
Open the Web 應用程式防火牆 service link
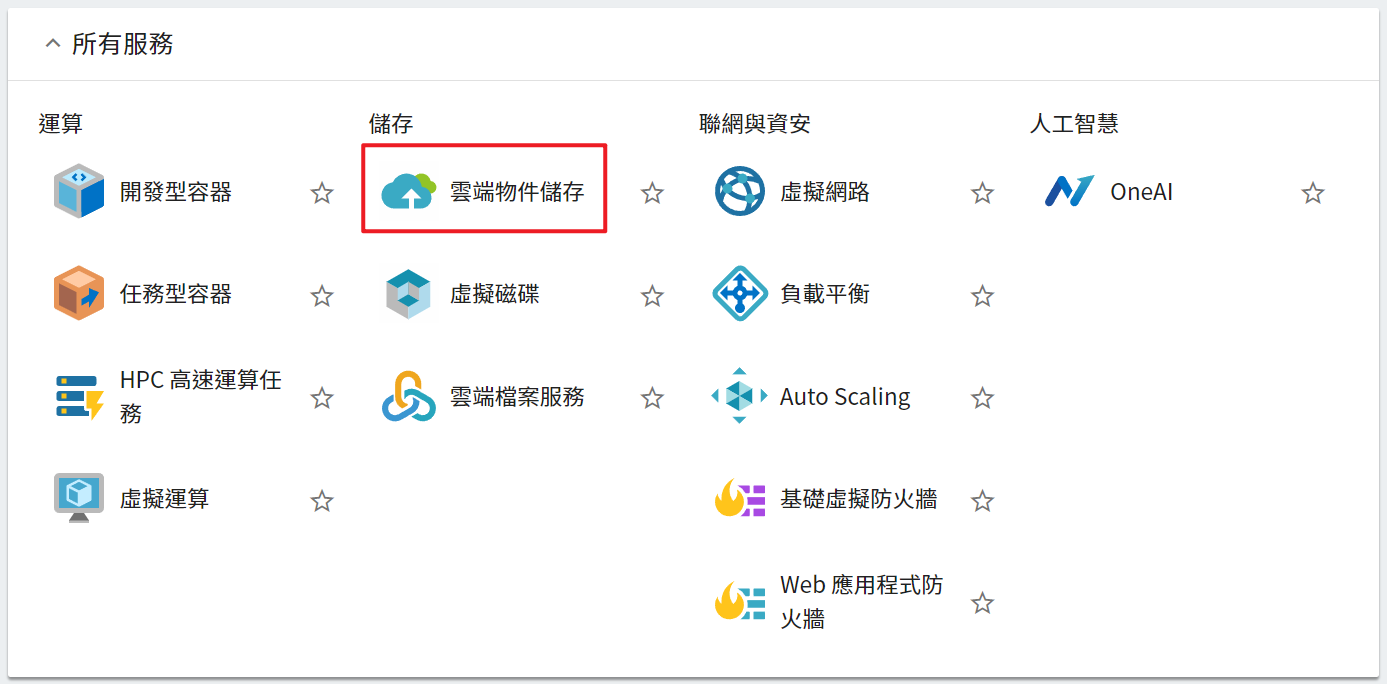click(861, 602)
